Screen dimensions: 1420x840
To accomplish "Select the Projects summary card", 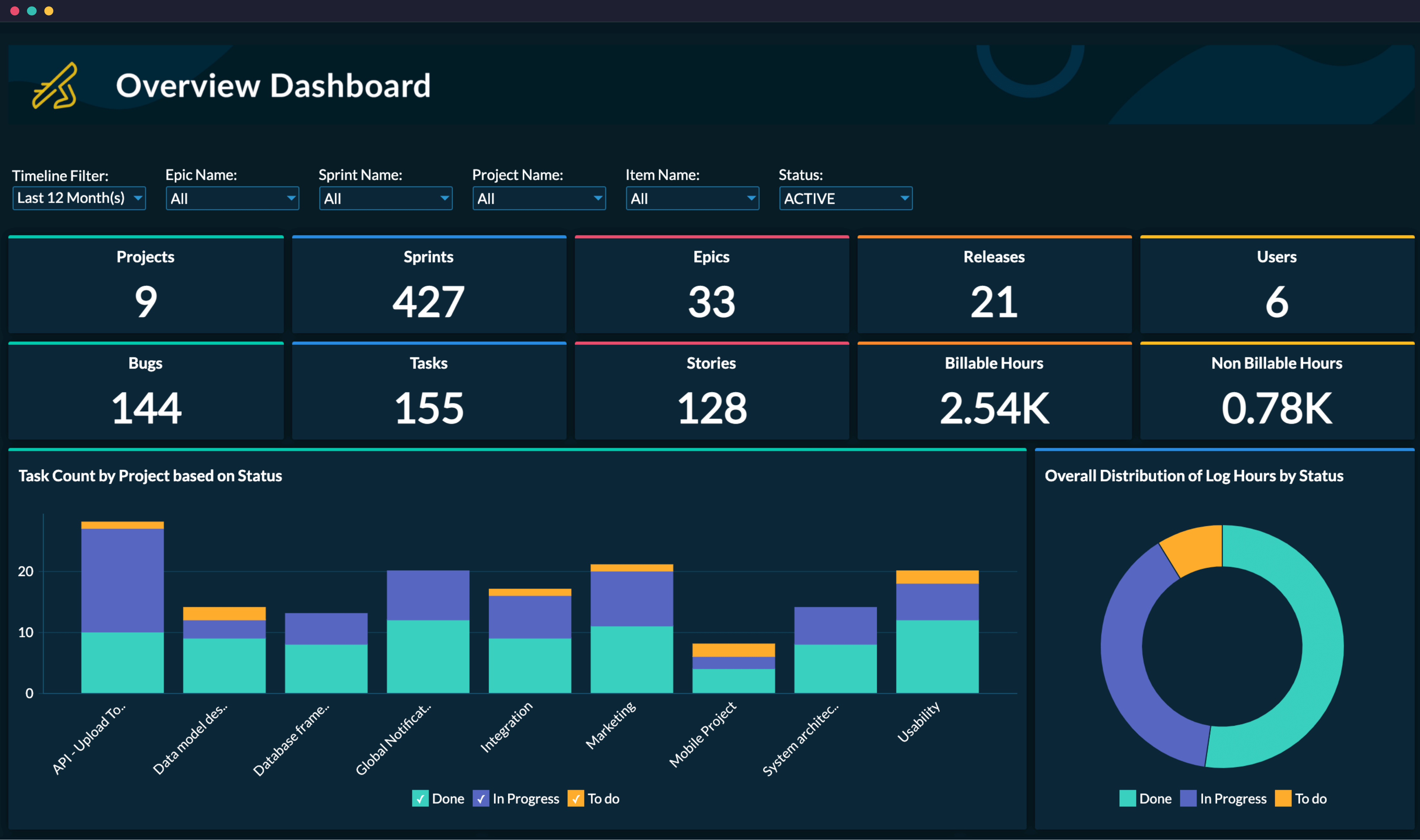I will 146,284.
